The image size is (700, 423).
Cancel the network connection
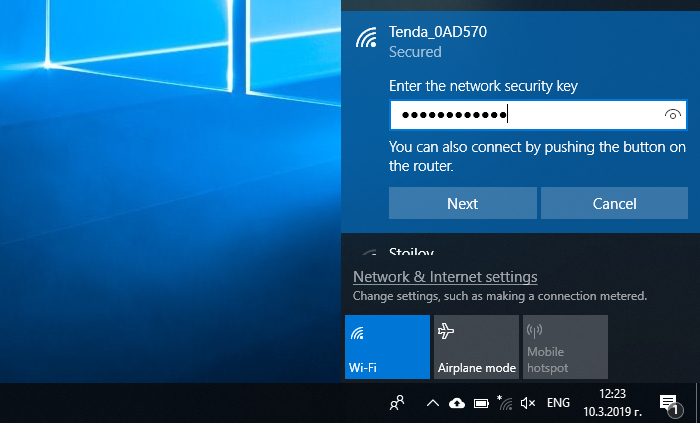[614, 203]
